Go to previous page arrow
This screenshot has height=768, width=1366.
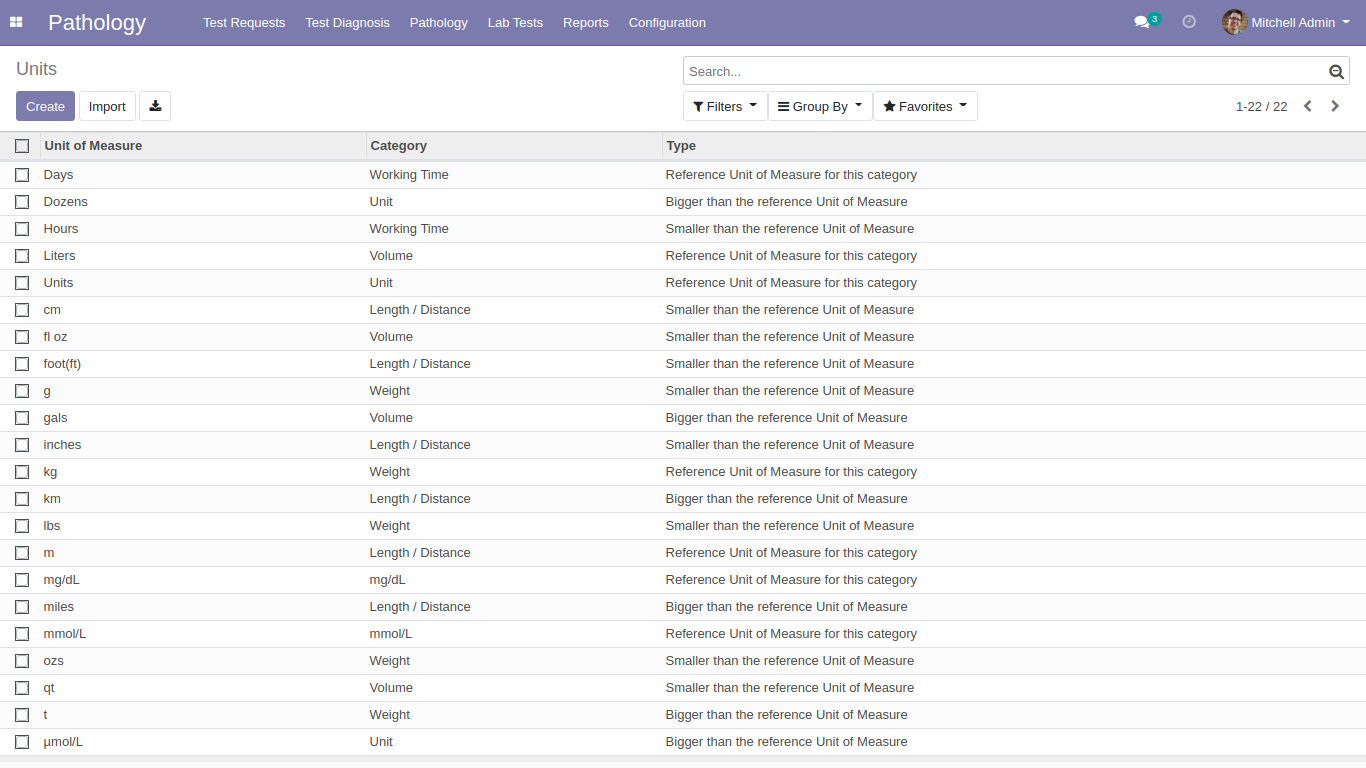coord(1307,106)
